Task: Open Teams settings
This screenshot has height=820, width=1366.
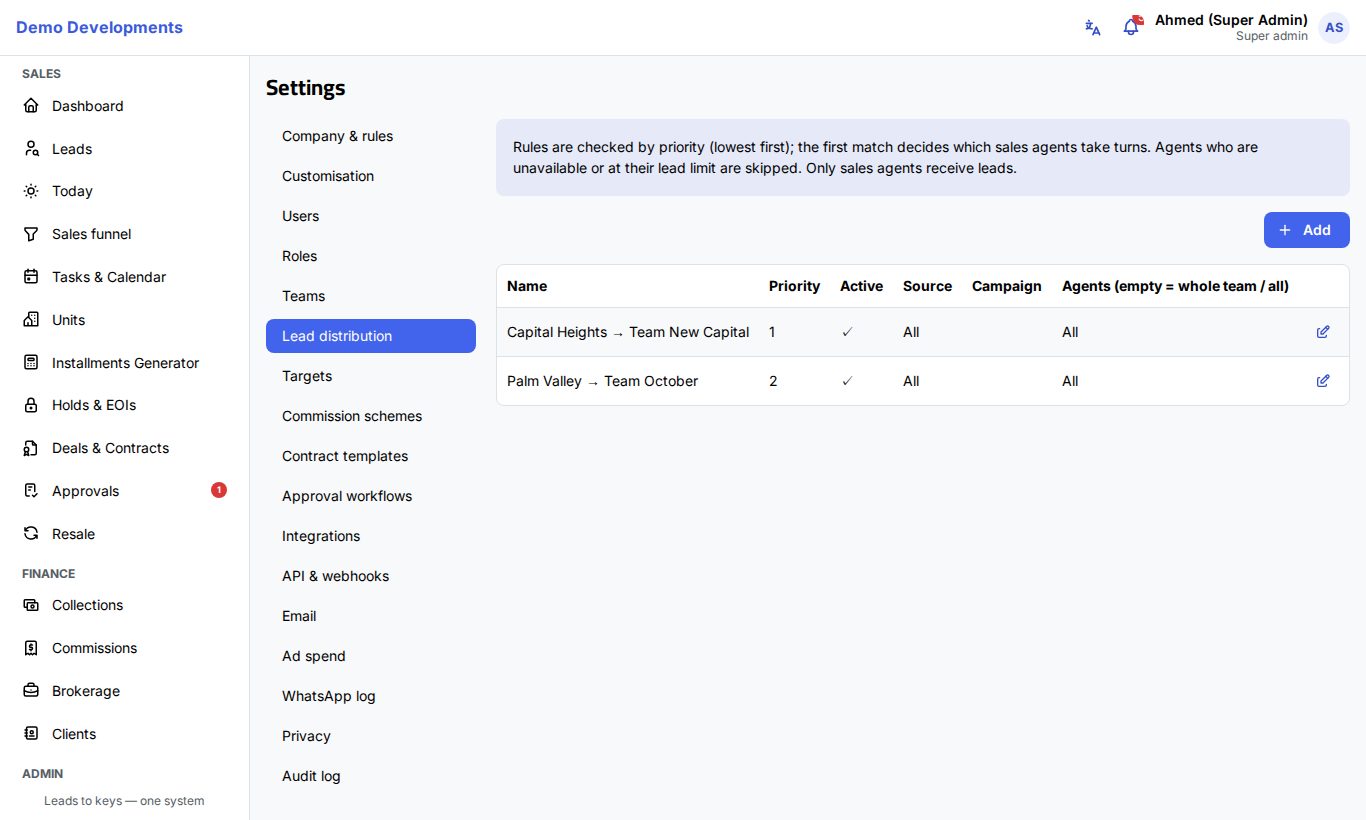Action: (x=371, y=296)
